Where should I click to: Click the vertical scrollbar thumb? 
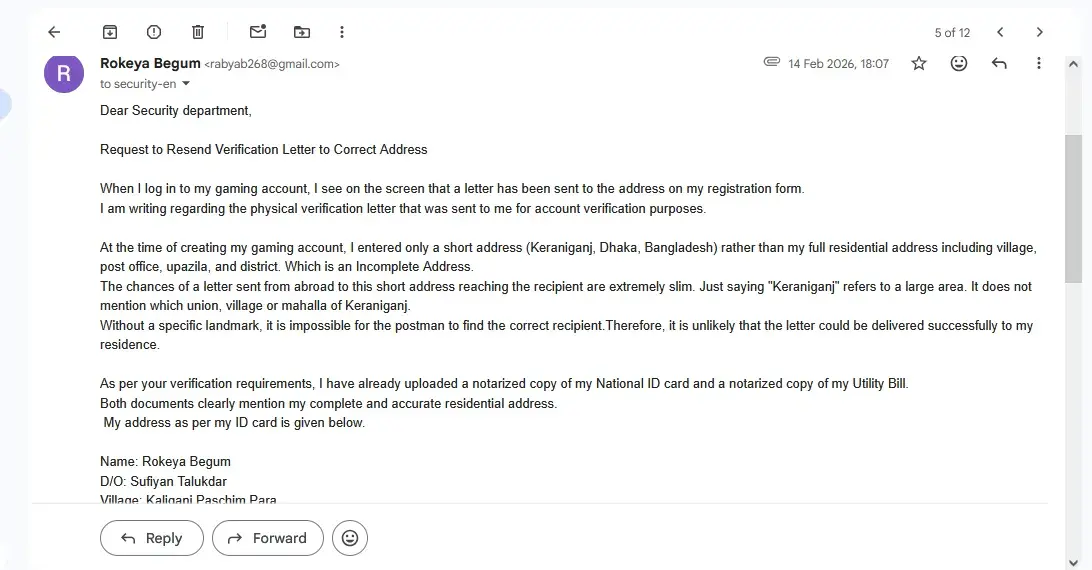pyautogui.click(x=1073, y=208)
